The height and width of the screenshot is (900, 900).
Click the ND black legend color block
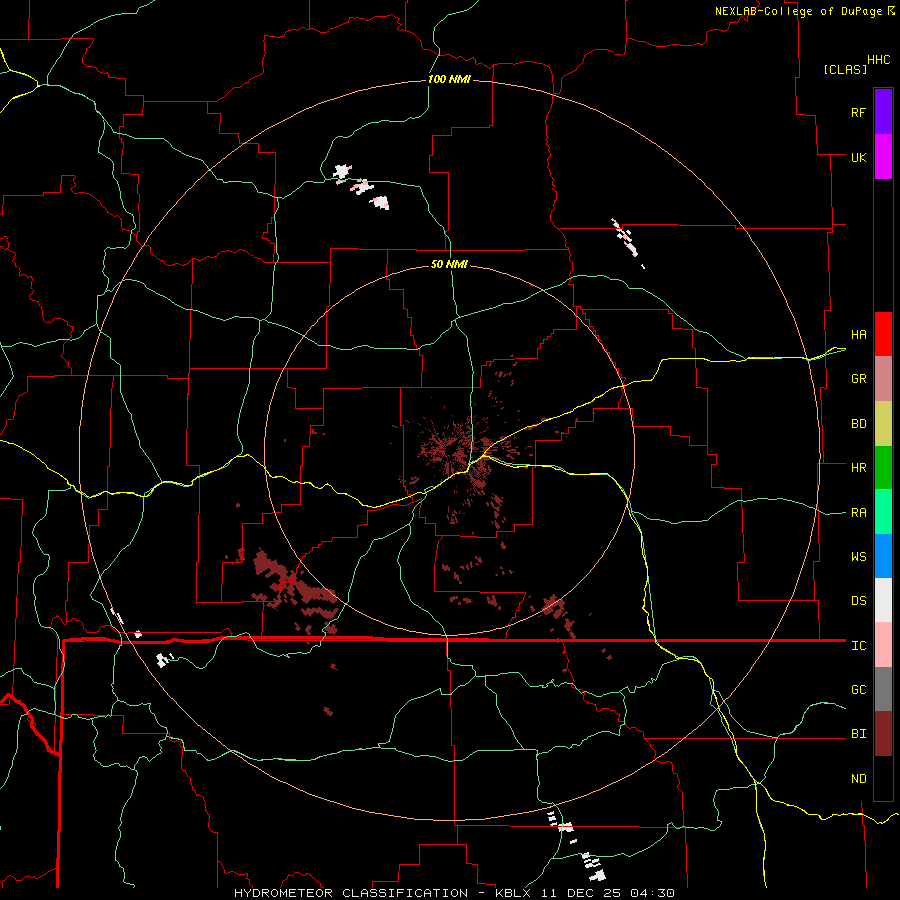(883, 778)
